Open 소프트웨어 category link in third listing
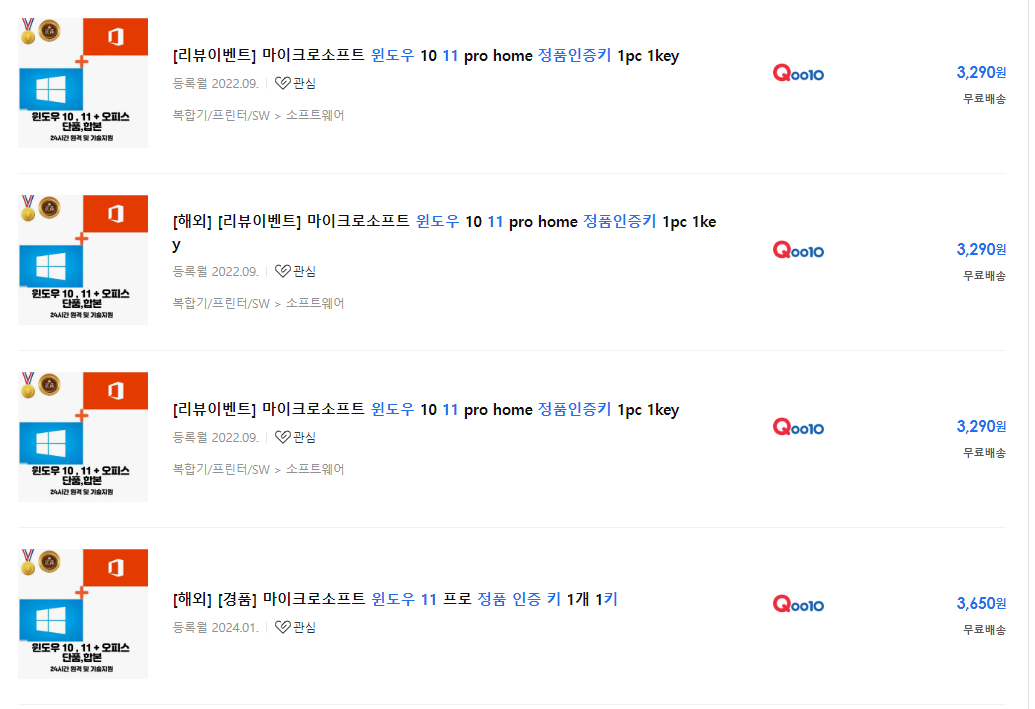This screenshot has width=1035, height=709. click(x=315, y=469)
